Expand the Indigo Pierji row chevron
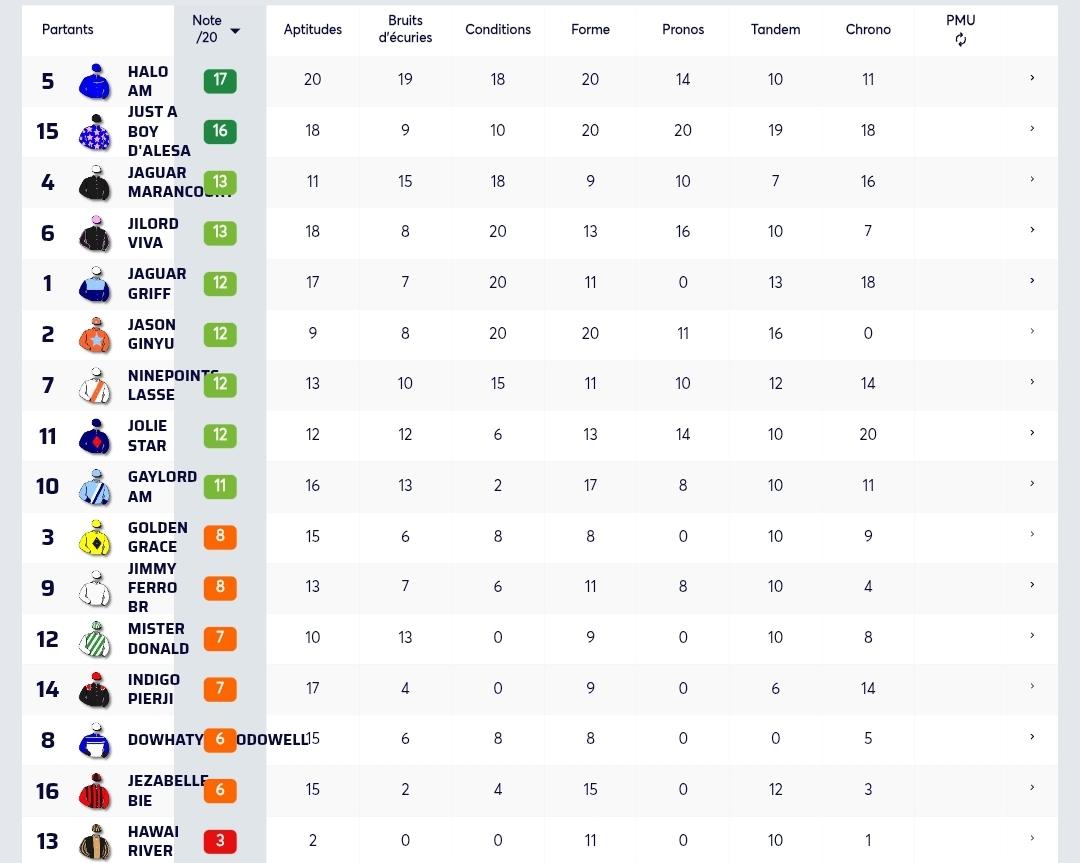This screenshot has width=1080, height=863. tap(1032, 686)
